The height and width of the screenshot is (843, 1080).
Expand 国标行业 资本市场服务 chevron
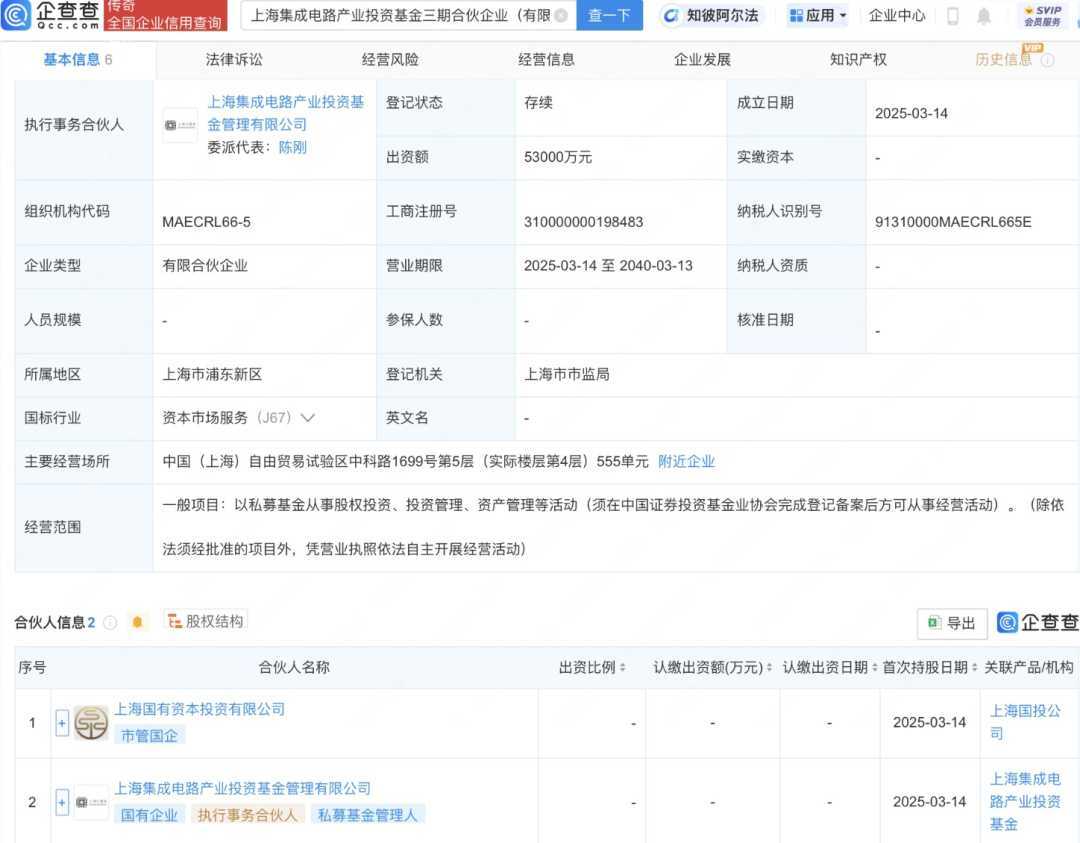307,418
